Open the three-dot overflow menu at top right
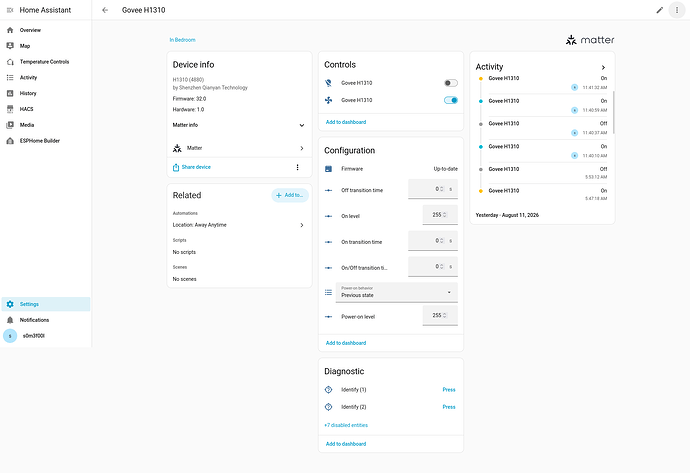The height and width of the screenshot is (473, 690). (x=677, y=10)
